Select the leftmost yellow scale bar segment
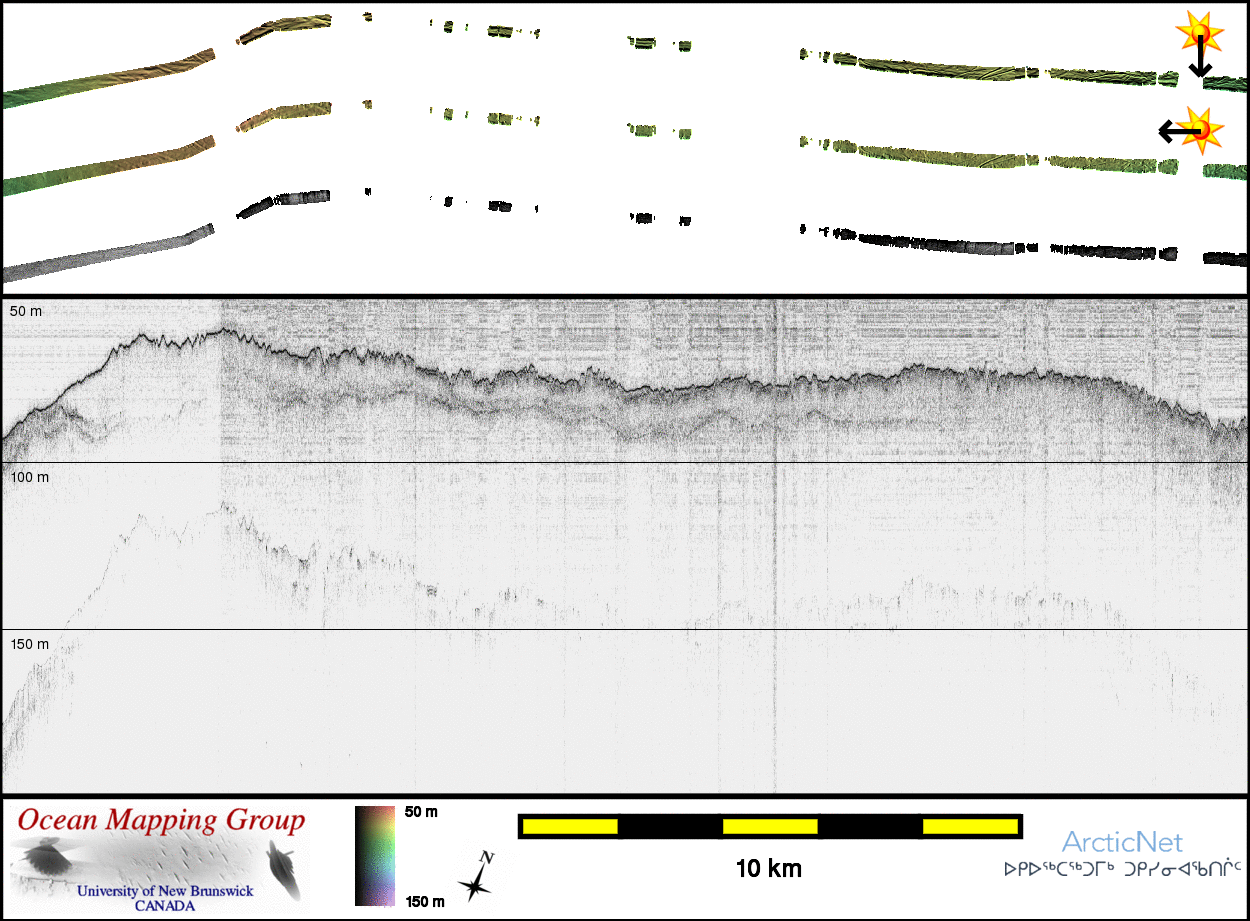 point(570,826)
